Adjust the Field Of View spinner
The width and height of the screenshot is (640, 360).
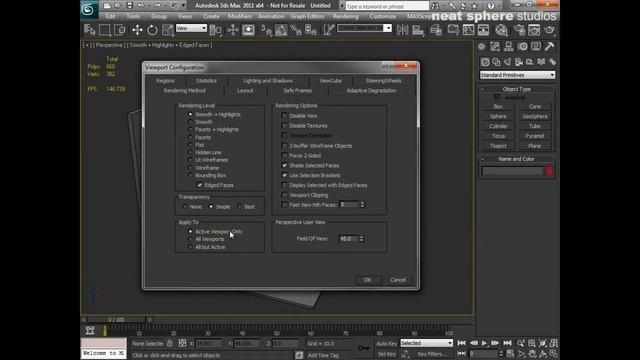(362, 239)
